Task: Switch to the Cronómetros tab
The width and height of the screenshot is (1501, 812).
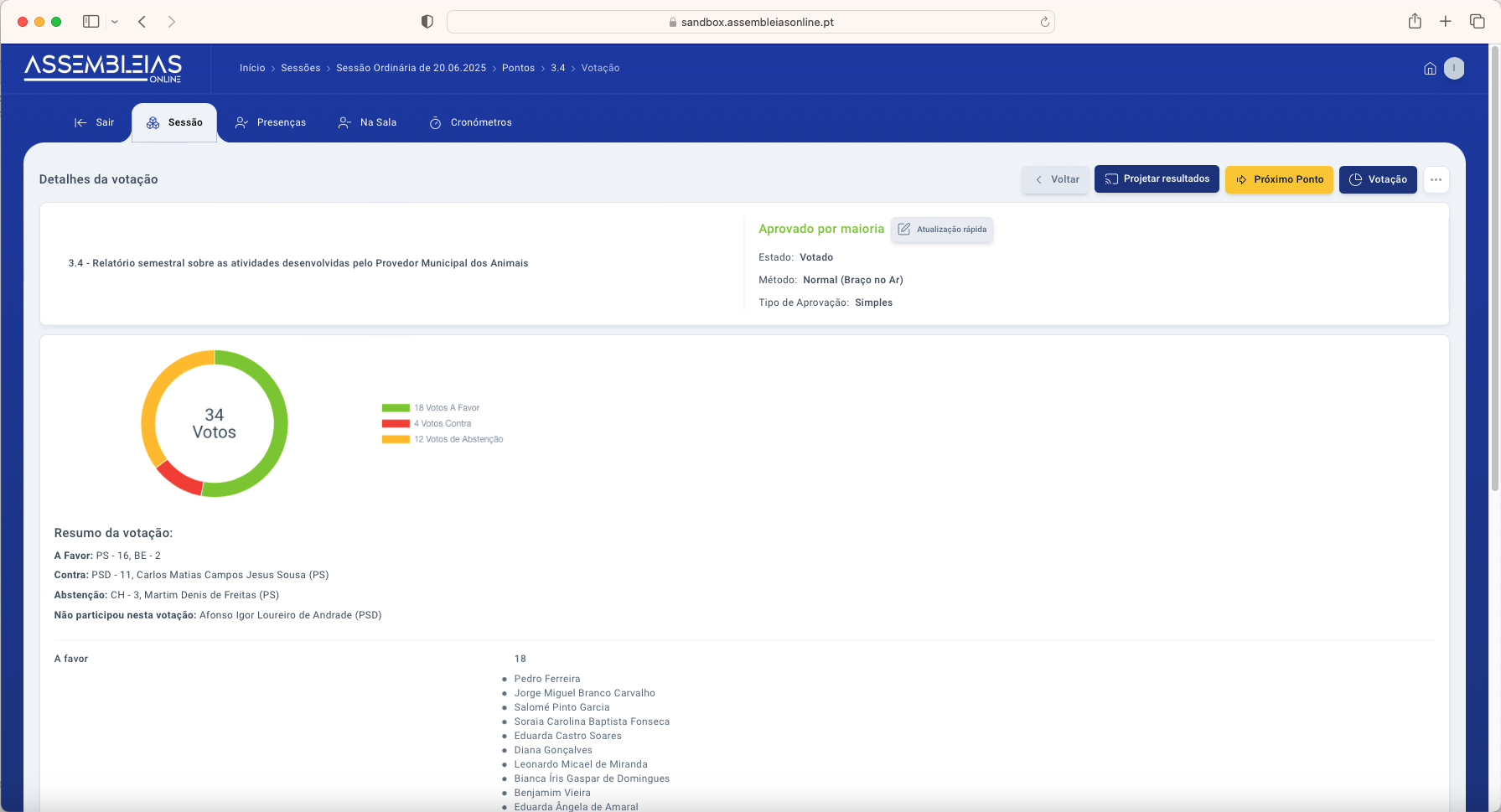Action: (x=470, y=122)
